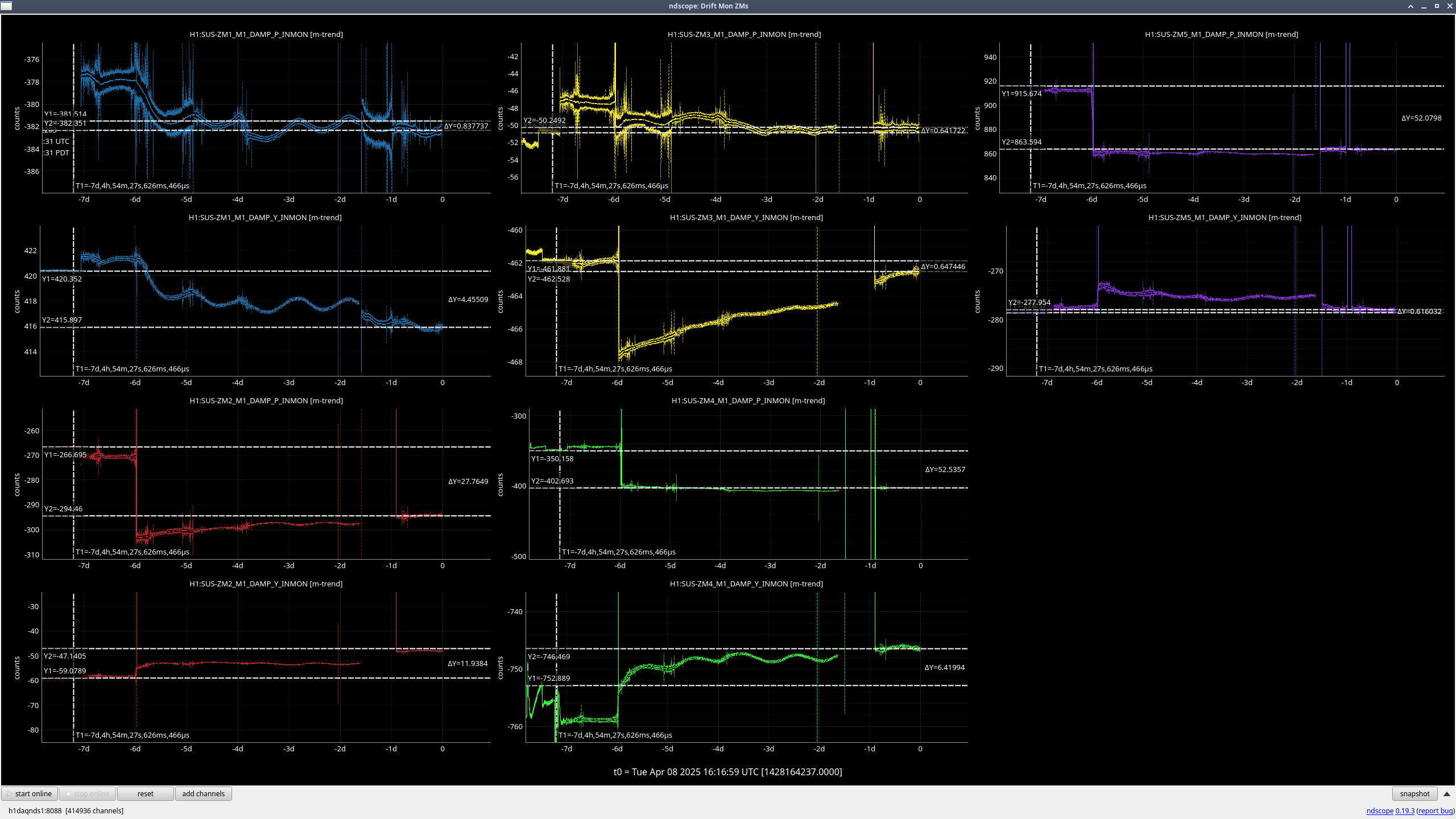
Task: Click the ΔY=11.9384 label in ZM2 Y plot
Action: [x=468, y=663]
